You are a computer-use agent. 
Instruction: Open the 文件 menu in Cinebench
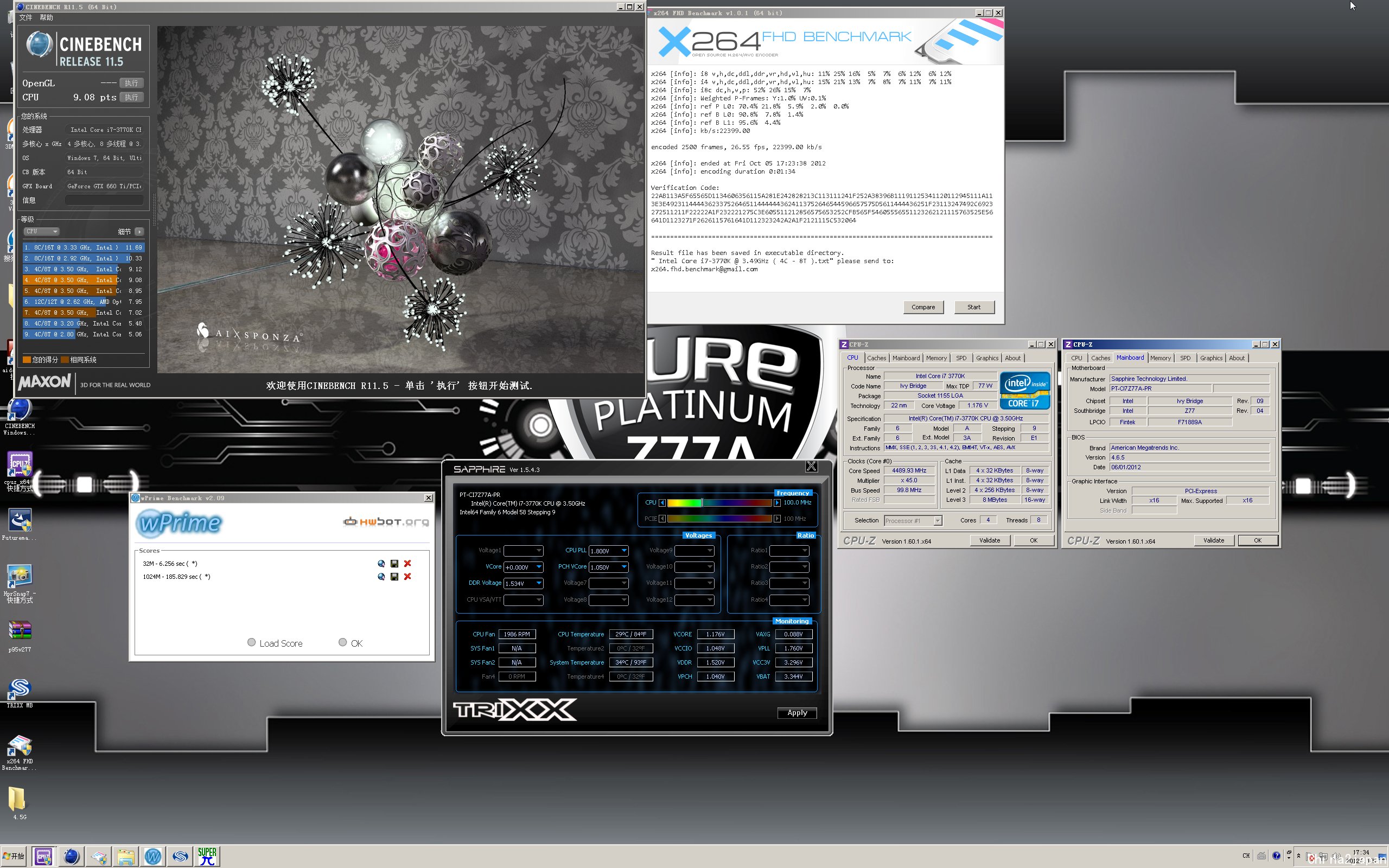26,18
